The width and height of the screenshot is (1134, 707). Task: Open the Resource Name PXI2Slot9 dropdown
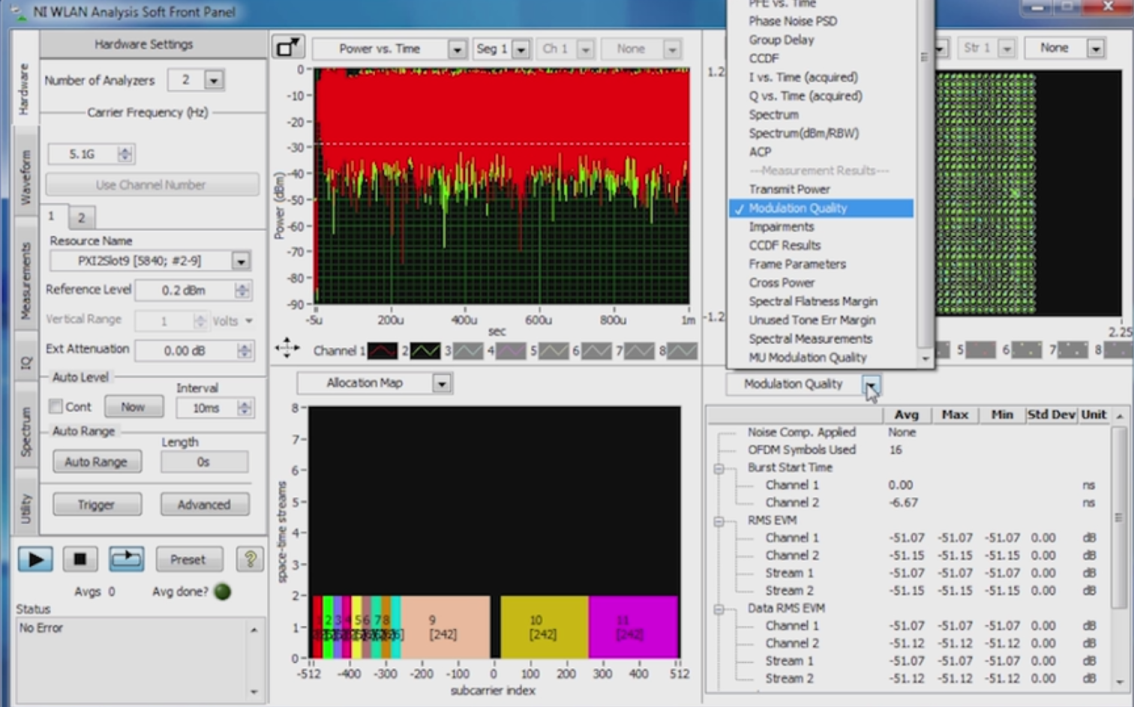240,261
